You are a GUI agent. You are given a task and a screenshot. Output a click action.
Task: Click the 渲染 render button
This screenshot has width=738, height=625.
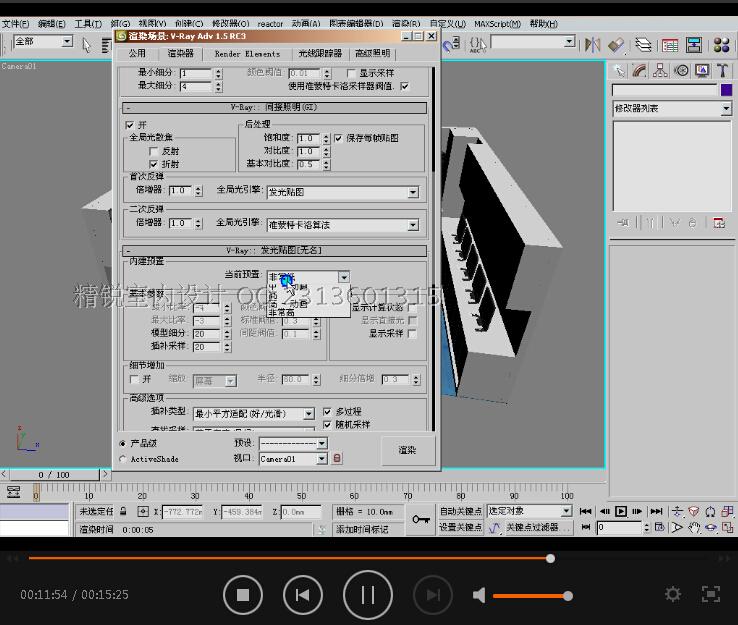408,450
